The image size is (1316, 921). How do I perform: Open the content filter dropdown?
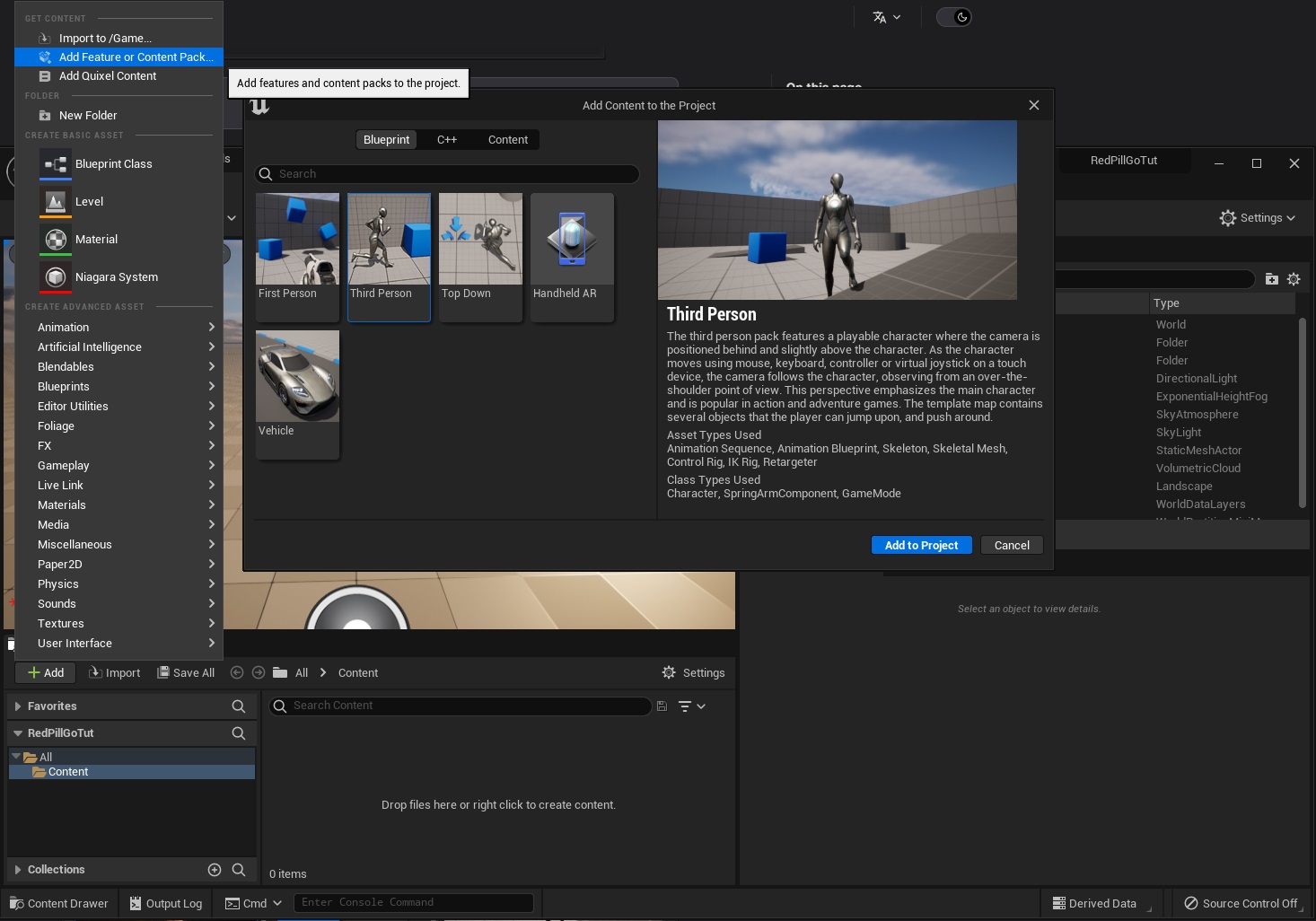click(691, 706)
